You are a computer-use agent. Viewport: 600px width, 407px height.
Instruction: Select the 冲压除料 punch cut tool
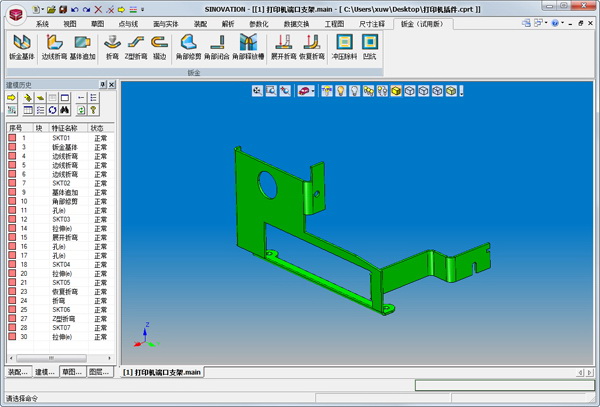click(345, 47)
